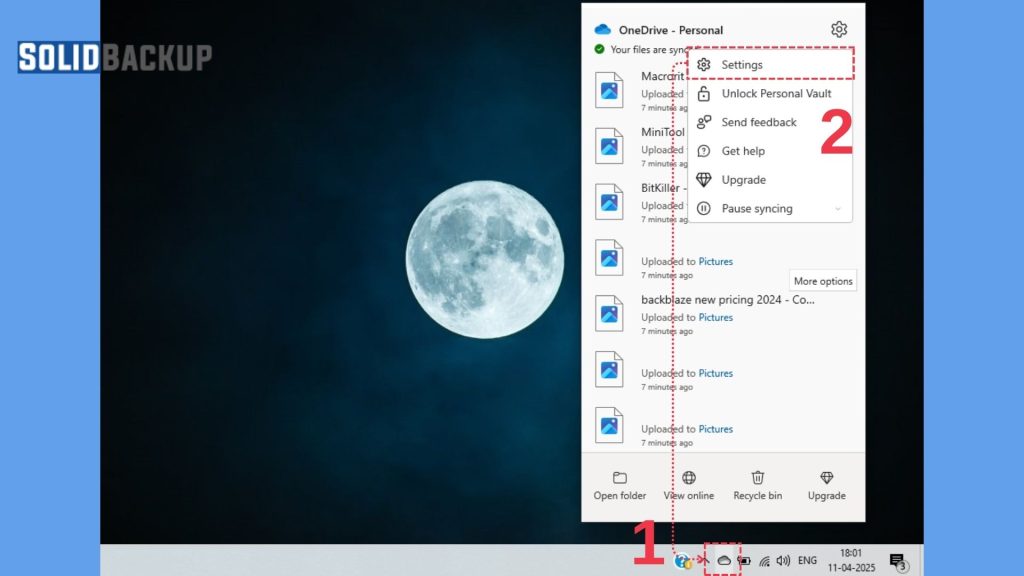1024x576 pixels.
Task: Open the battery icon in tray
Action: (x=744, y=560)
